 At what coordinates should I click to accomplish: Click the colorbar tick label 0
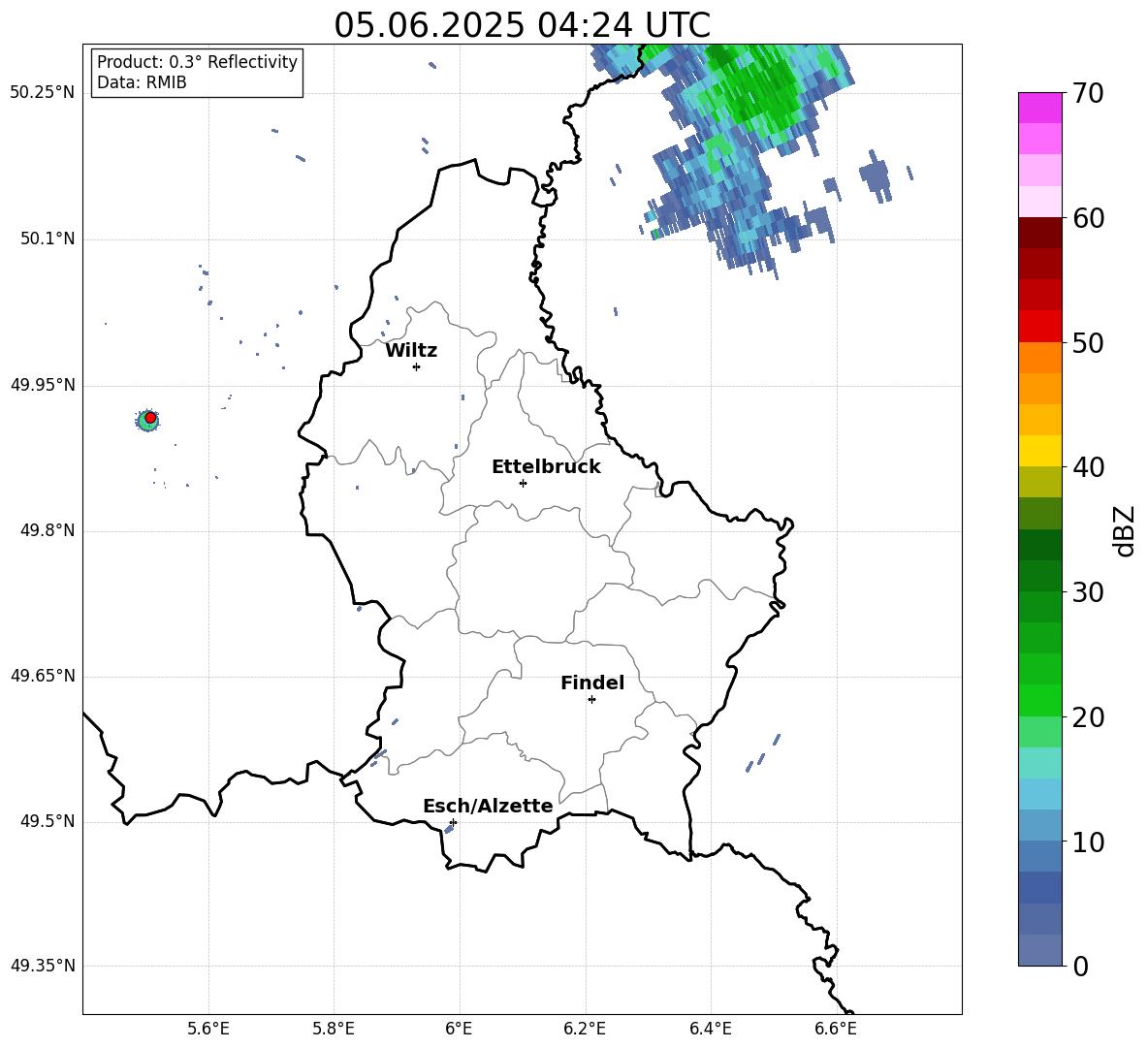tap(1080, 967)
